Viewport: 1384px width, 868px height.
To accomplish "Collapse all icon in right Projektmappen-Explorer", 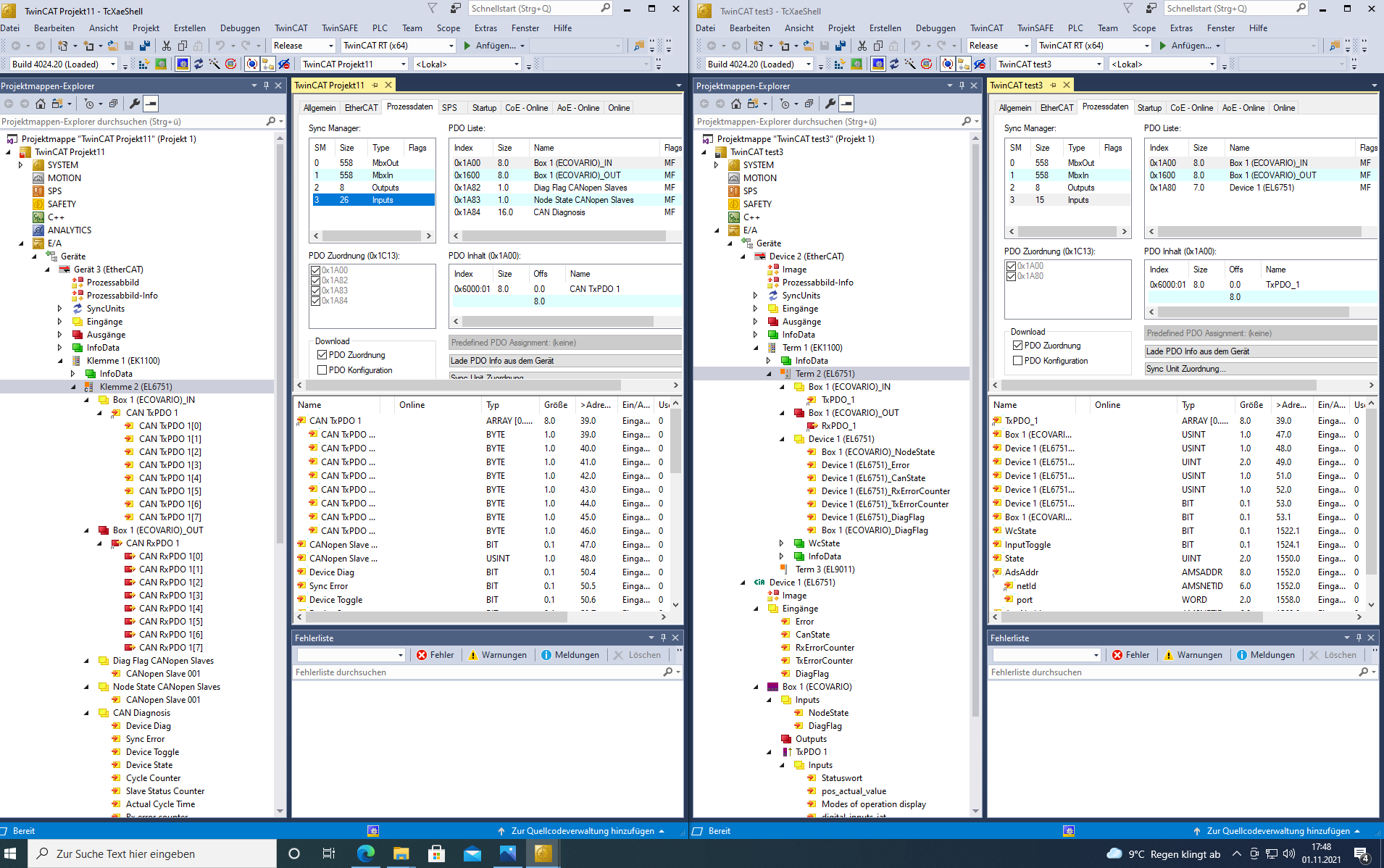I will click(x=809, y=104).
